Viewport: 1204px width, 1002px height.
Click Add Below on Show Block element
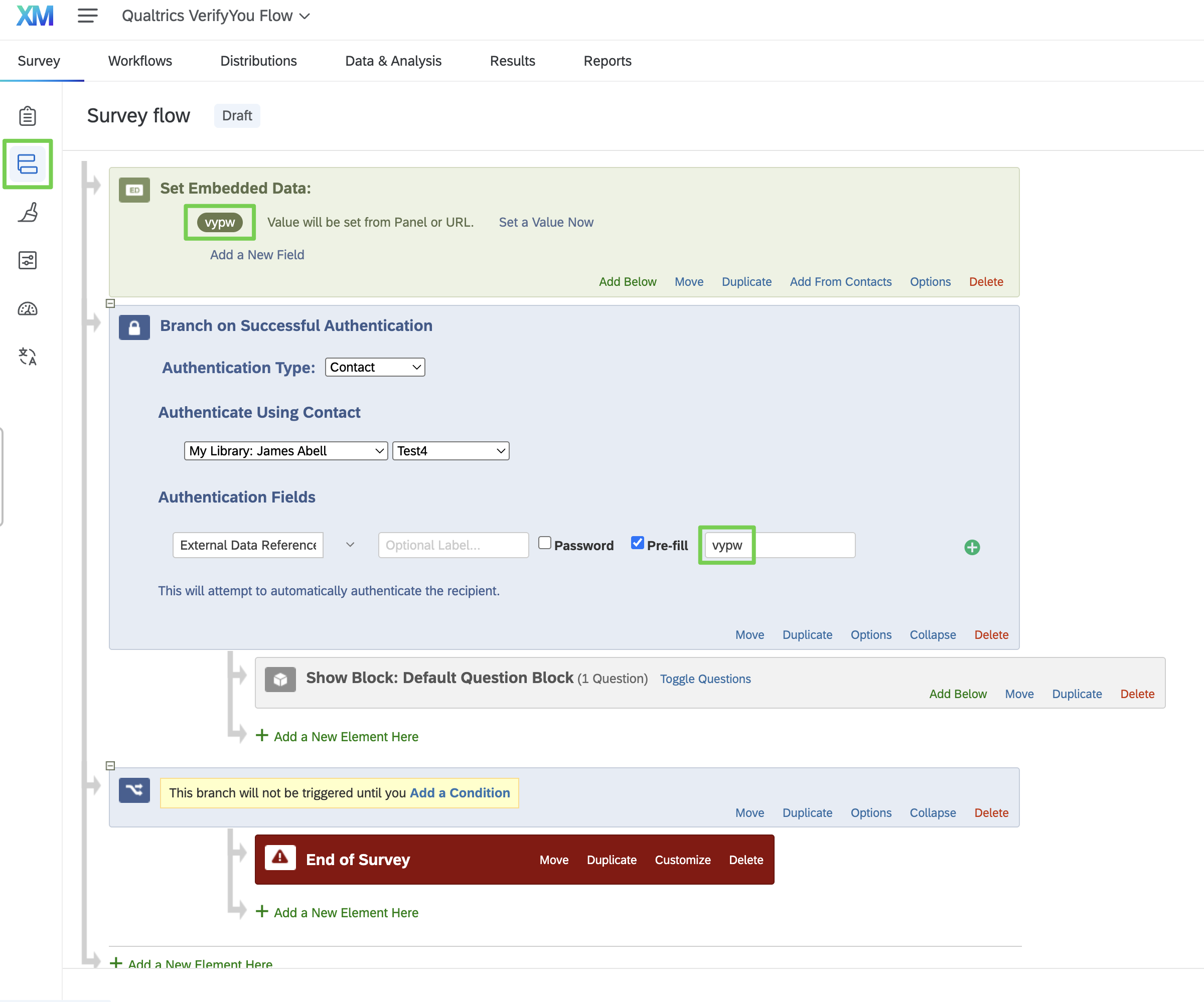click(x=958, y=694)
